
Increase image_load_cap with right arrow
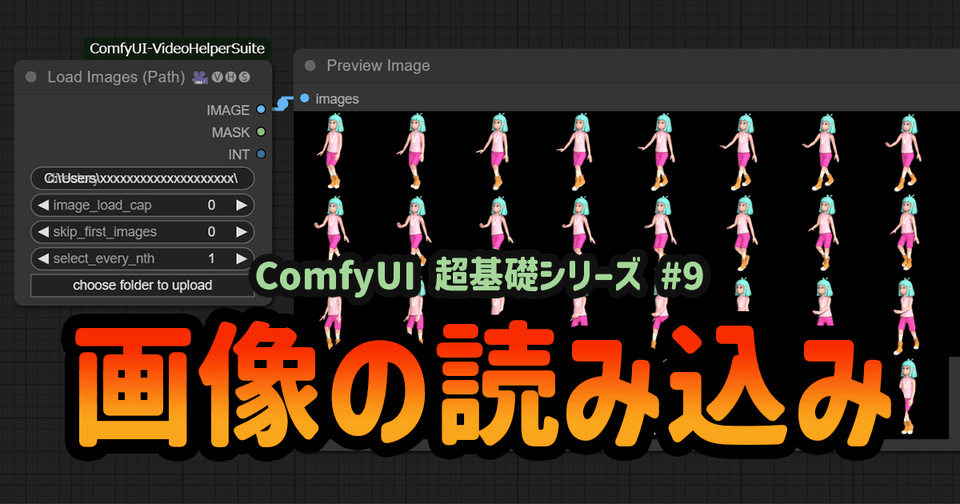click(x=242, y=205)
